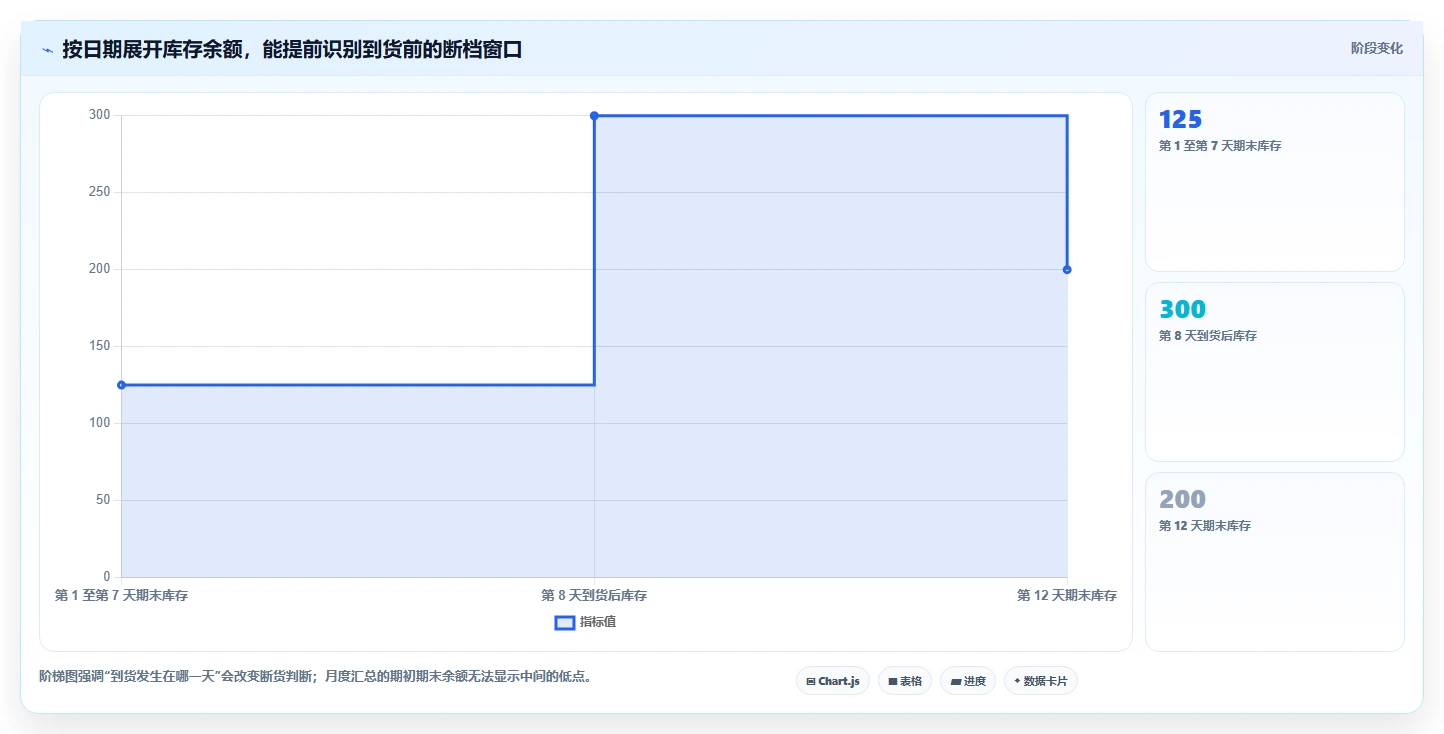Select the 数据卡片 tag pill
This screenshot has height=734, width=1444.
click(x=1041, y=681)
